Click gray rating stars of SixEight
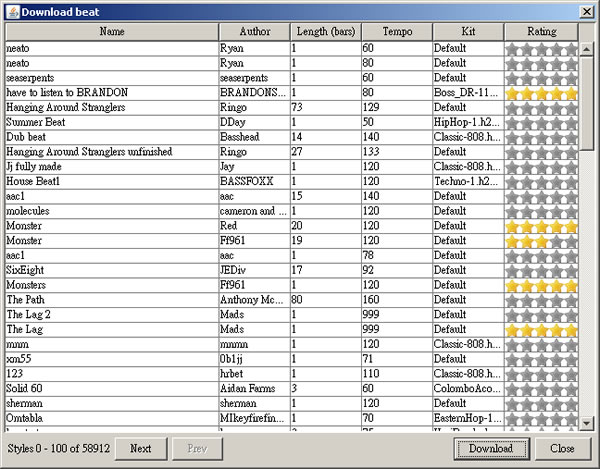This screenshot has height=469, width=600. (541, 270)
